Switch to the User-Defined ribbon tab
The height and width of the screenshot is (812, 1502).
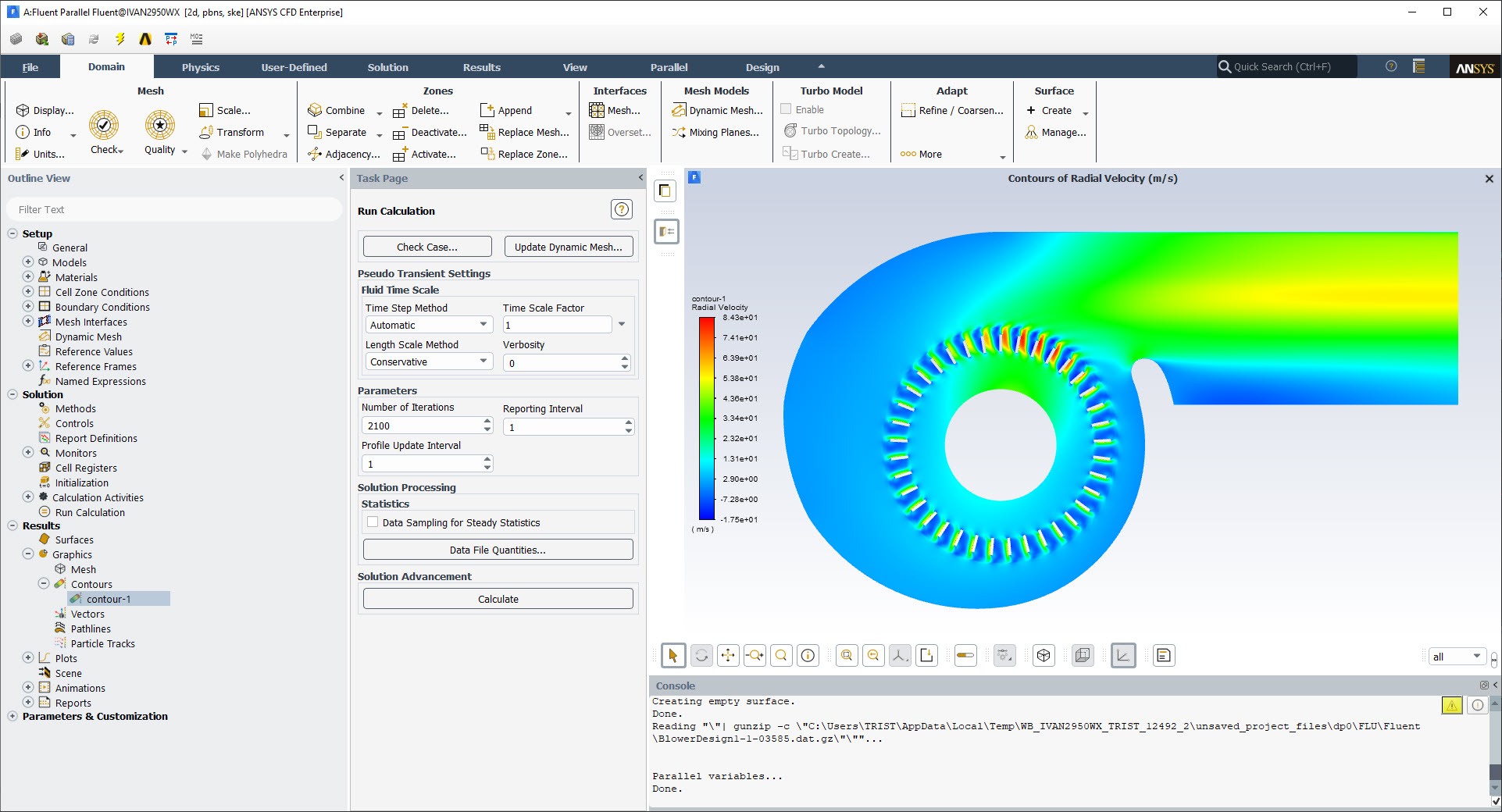(294, 67)
